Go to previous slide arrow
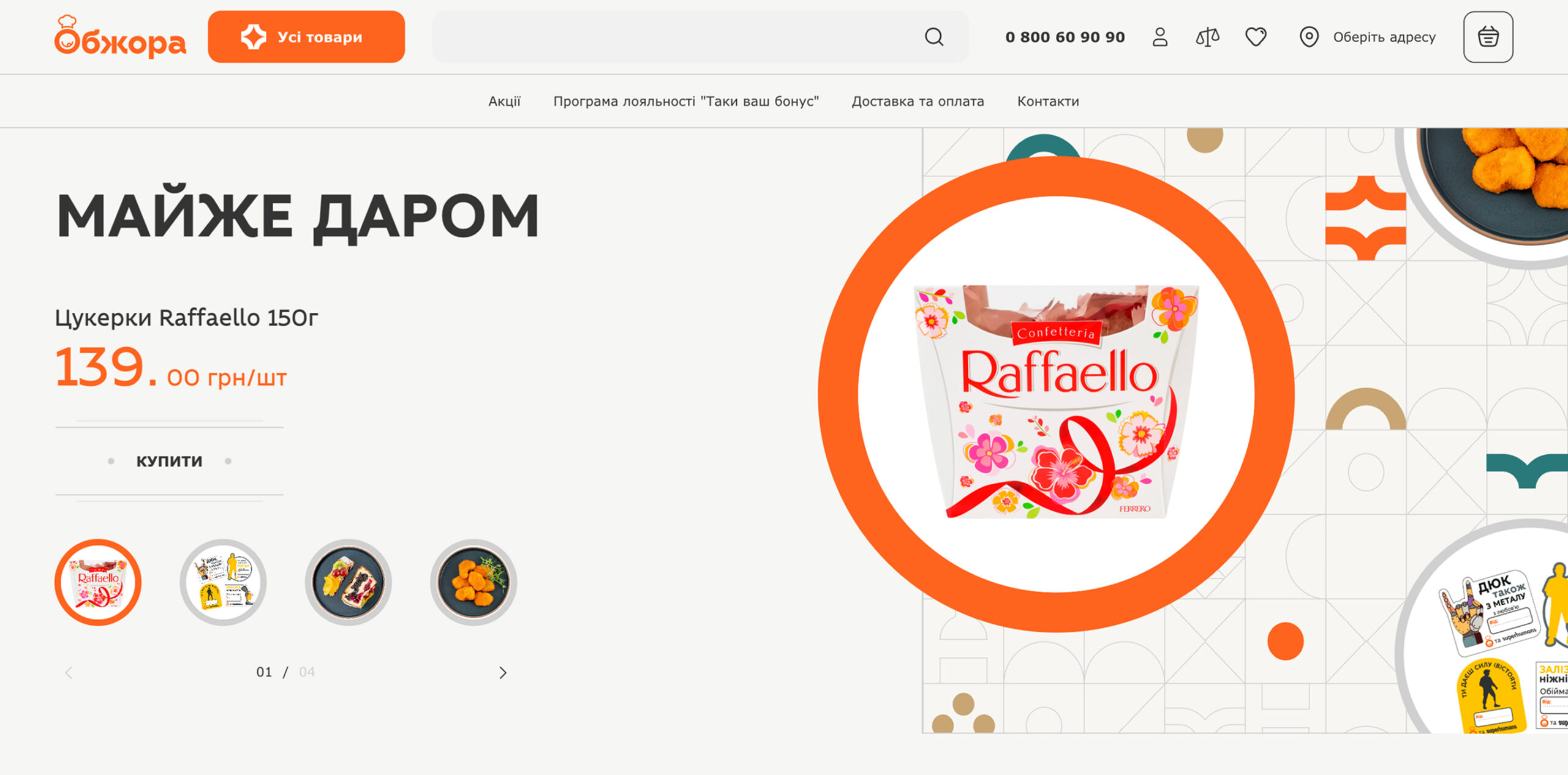This screenshot has height=775, width=1568. 69,673
